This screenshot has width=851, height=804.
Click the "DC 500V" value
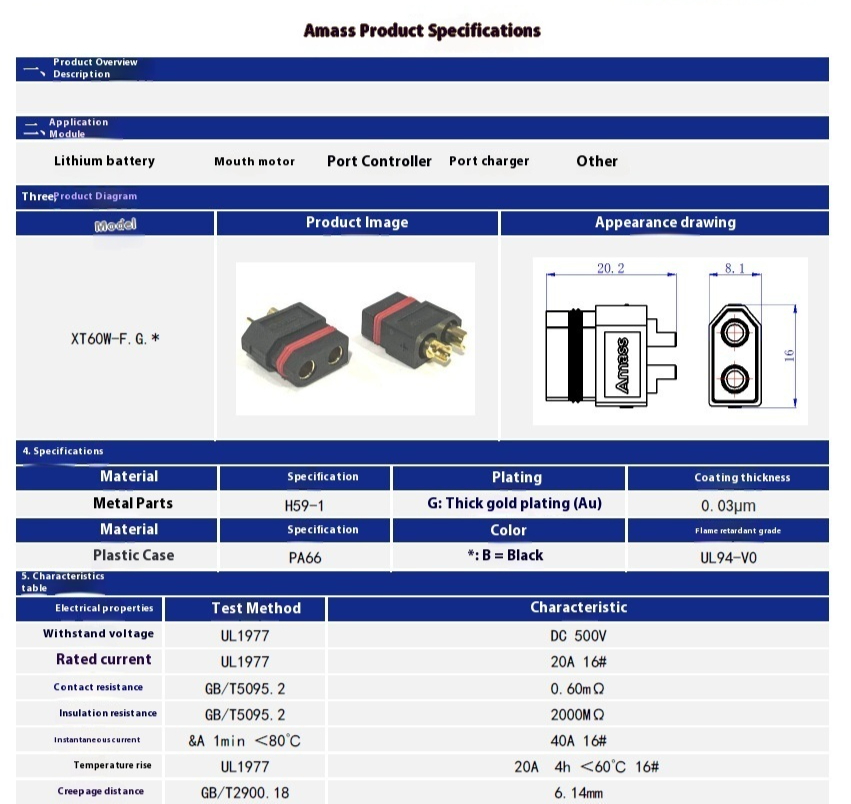tap(578, 636)
